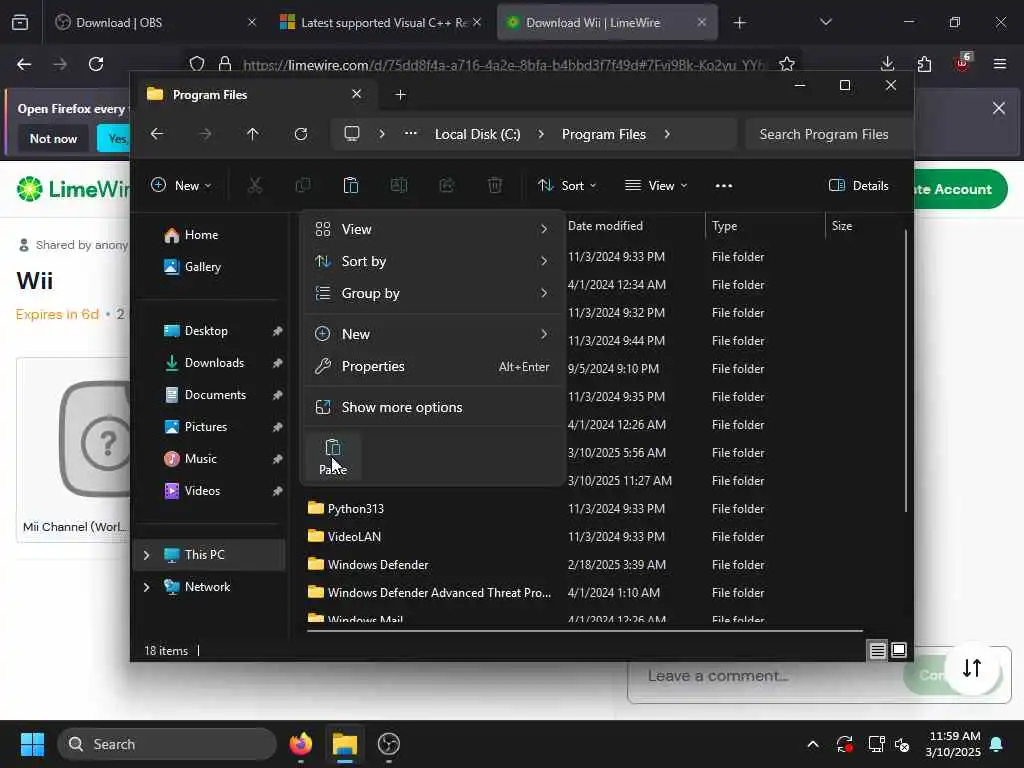
Task: Open the Sort dropdown in toolbar
Action: (567, 186)
